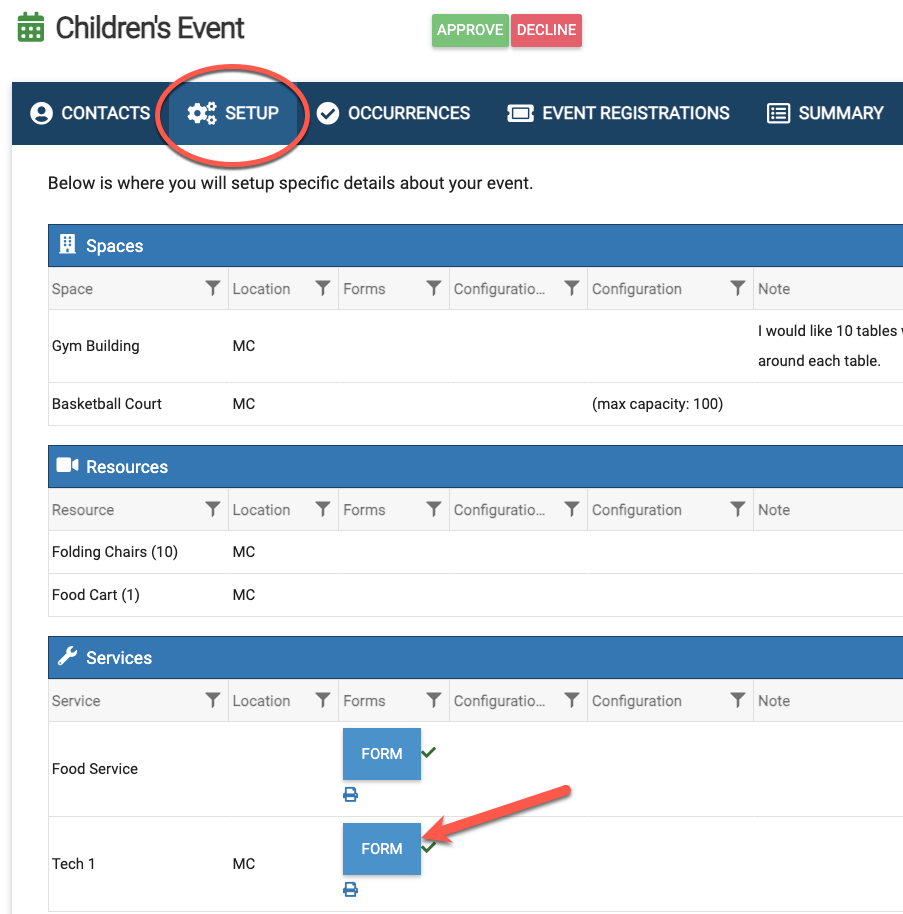Open filter on Spaces Forms column
The image size is (903, 914).
433,288
